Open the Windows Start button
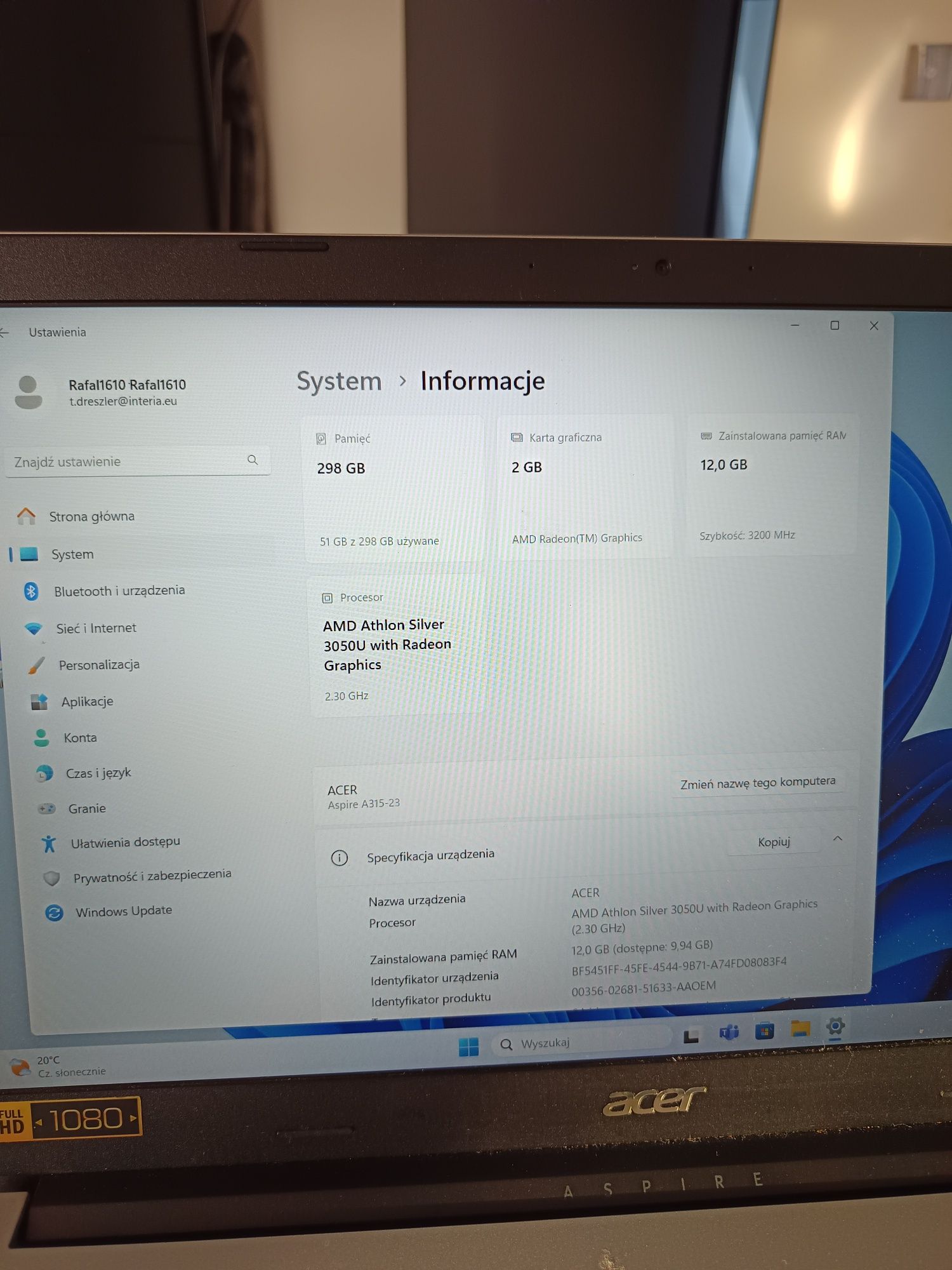This screenshot has width=952, height=1270. pos(468,1046)
